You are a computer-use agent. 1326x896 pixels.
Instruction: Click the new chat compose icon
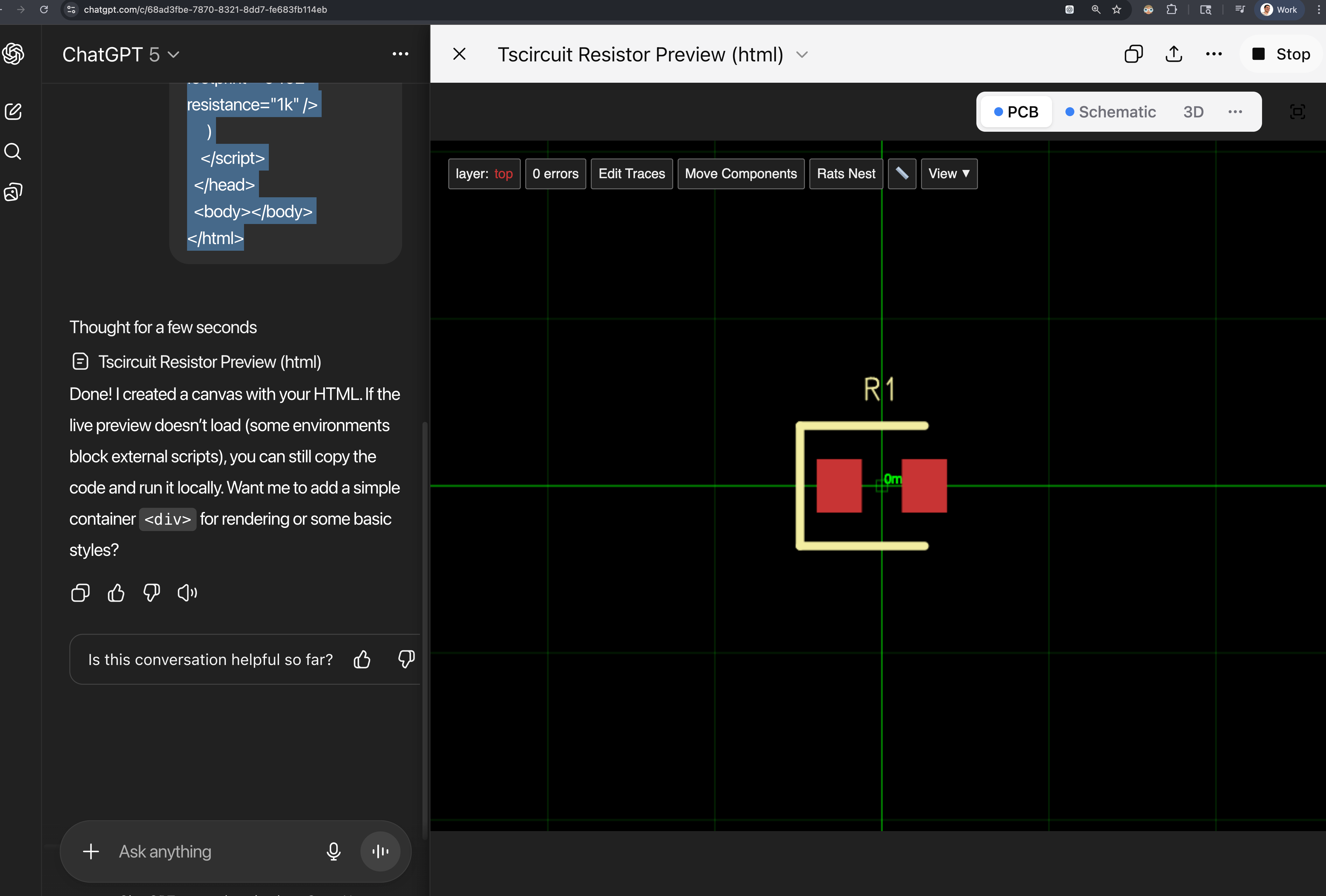13,111
